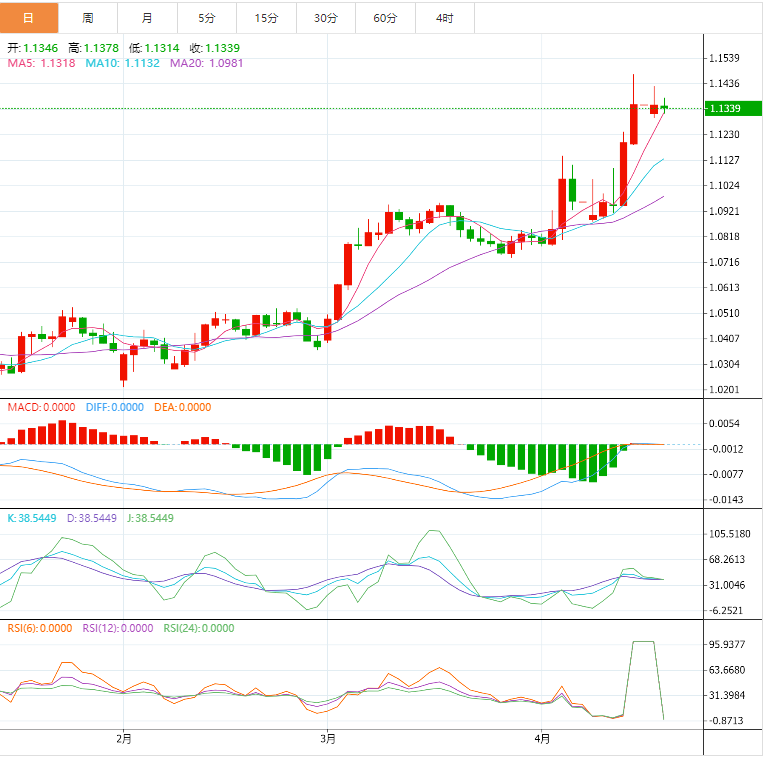Click the 2月 marker on the time axis
Image resolution: width=764 pixels, height=757 pixels.
pyautogui.click(x=124, y=739)
